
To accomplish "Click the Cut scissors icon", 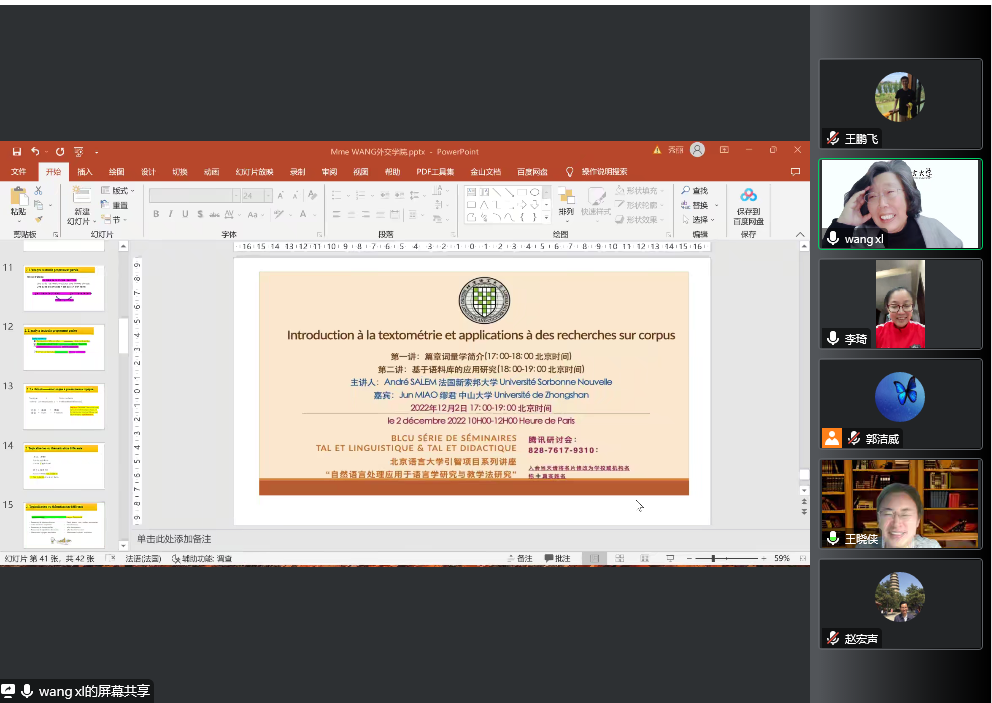I will tap(38, 190).
